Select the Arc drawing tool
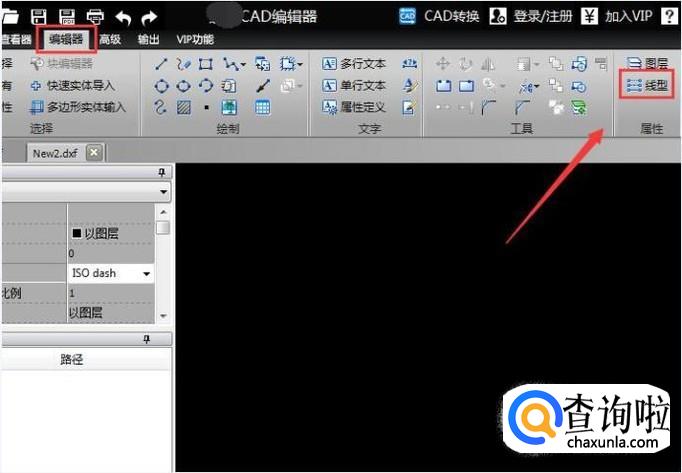Viewport: 682px width, 473px height. coord(206,86)
